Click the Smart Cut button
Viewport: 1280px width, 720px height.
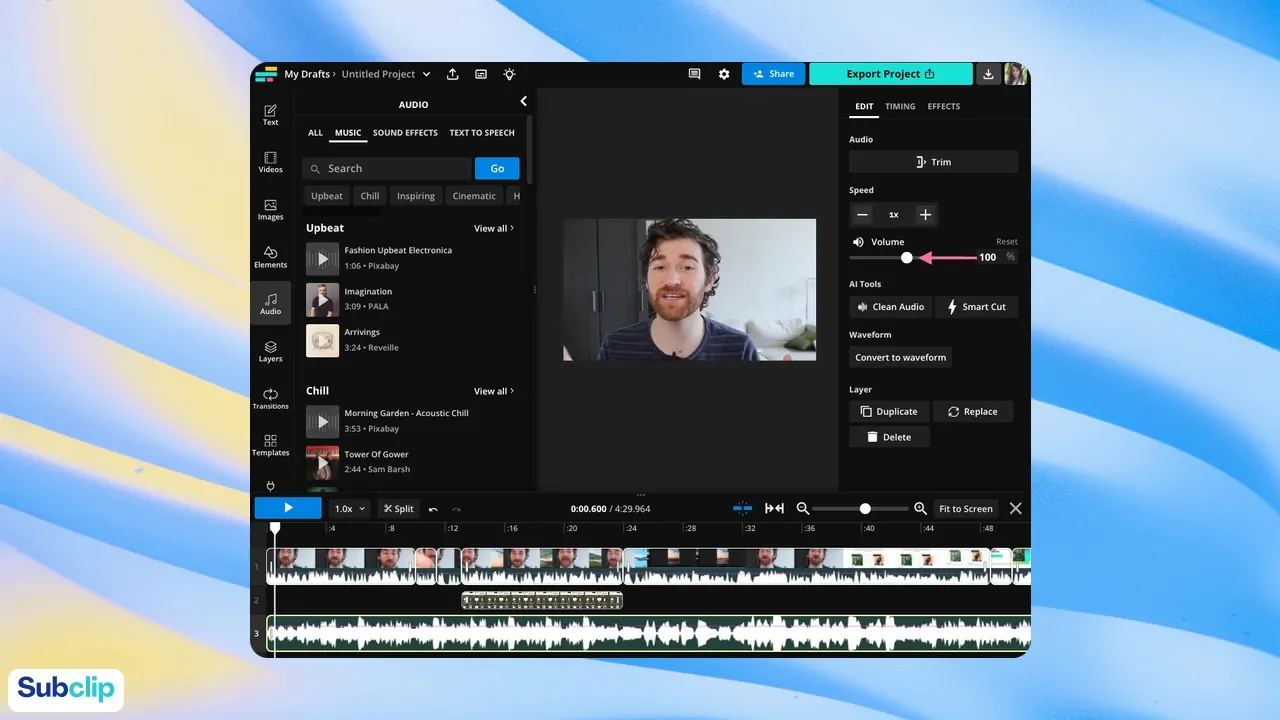click(976, 307)
